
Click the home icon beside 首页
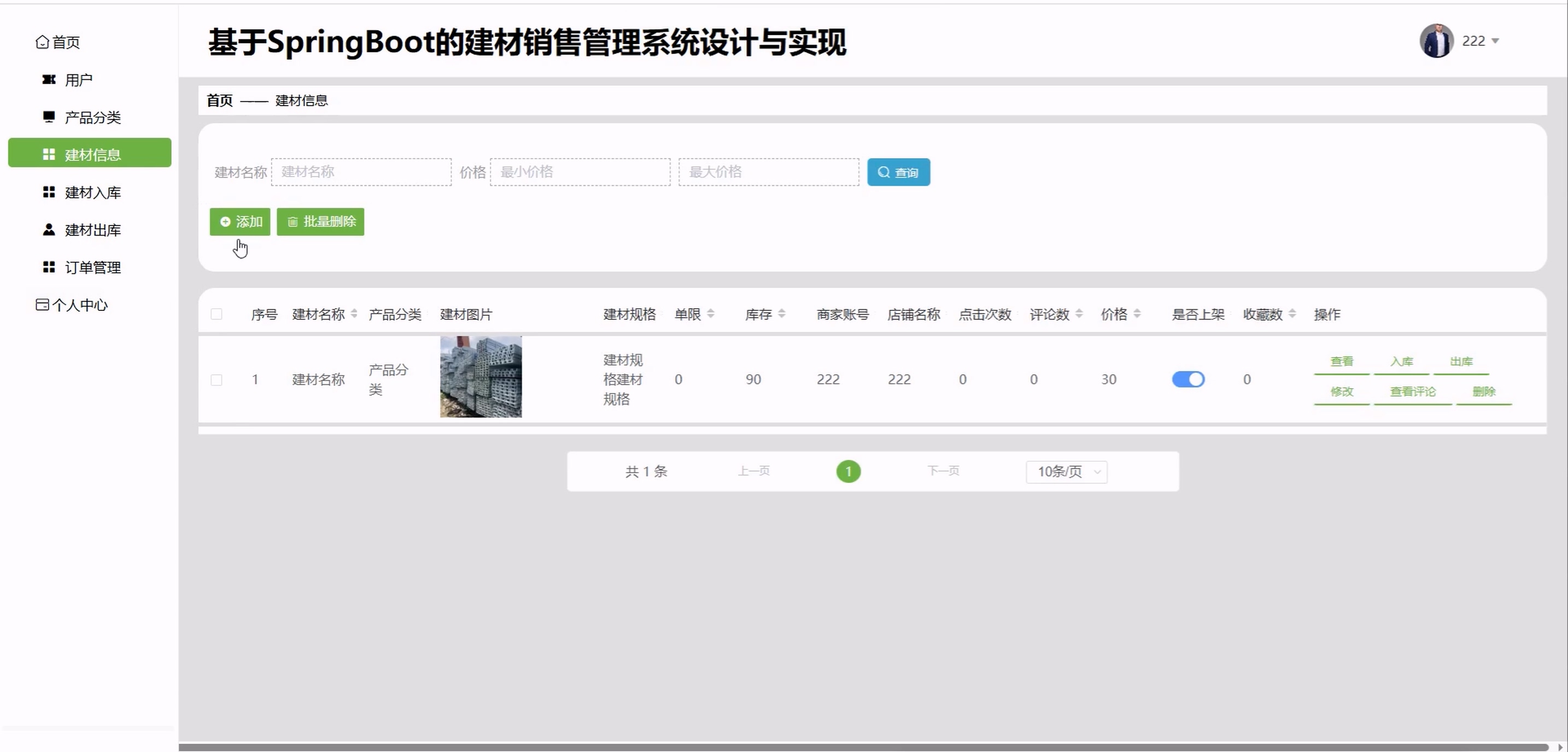tap(42, 42)
